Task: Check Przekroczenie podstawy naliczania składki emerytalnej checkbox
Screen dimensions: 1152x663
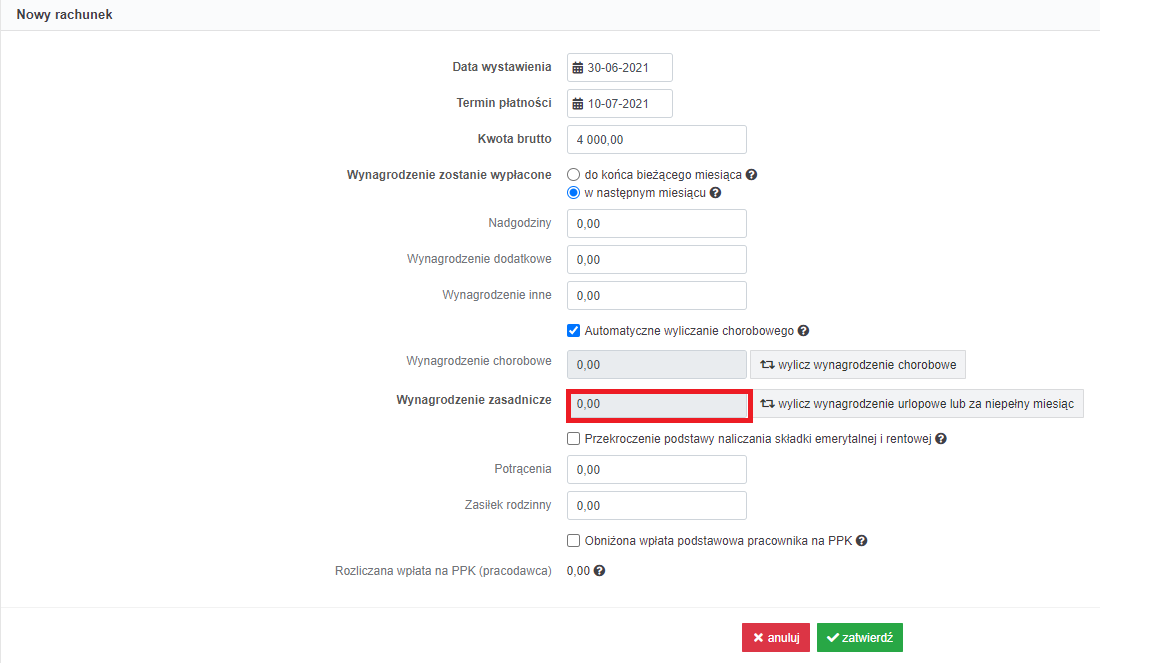Action: coord(573,439)
